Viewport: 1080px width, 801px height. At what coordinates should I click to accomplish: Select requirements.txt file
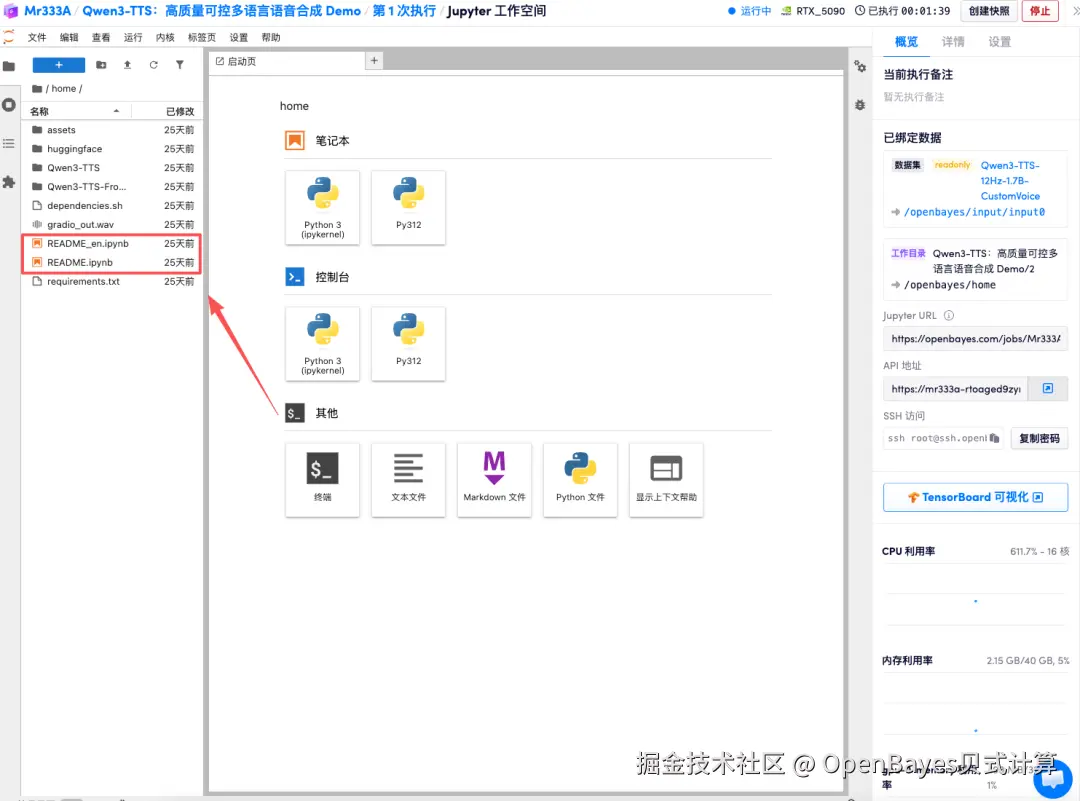click(113, 281)
